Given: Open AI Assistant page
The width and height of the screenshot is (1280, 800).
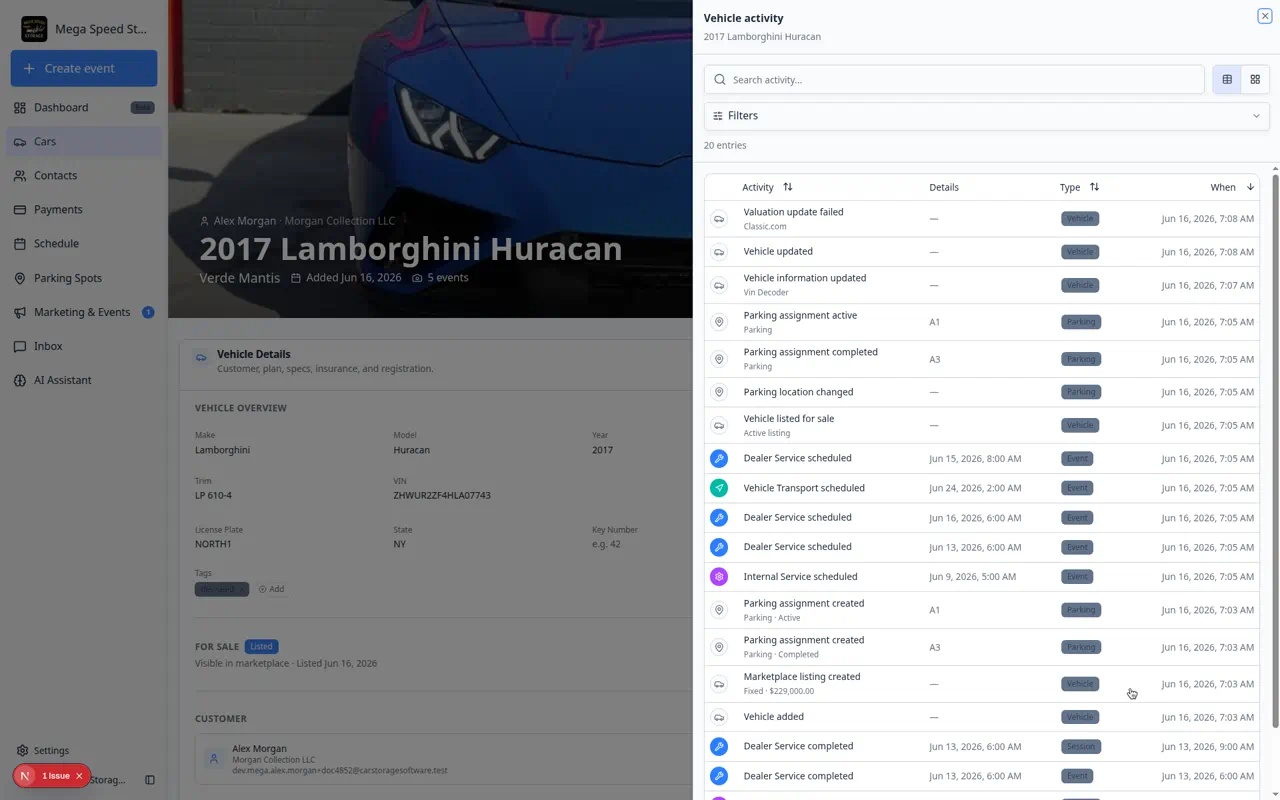Looking at the screenshot, I should click(84, 380).
